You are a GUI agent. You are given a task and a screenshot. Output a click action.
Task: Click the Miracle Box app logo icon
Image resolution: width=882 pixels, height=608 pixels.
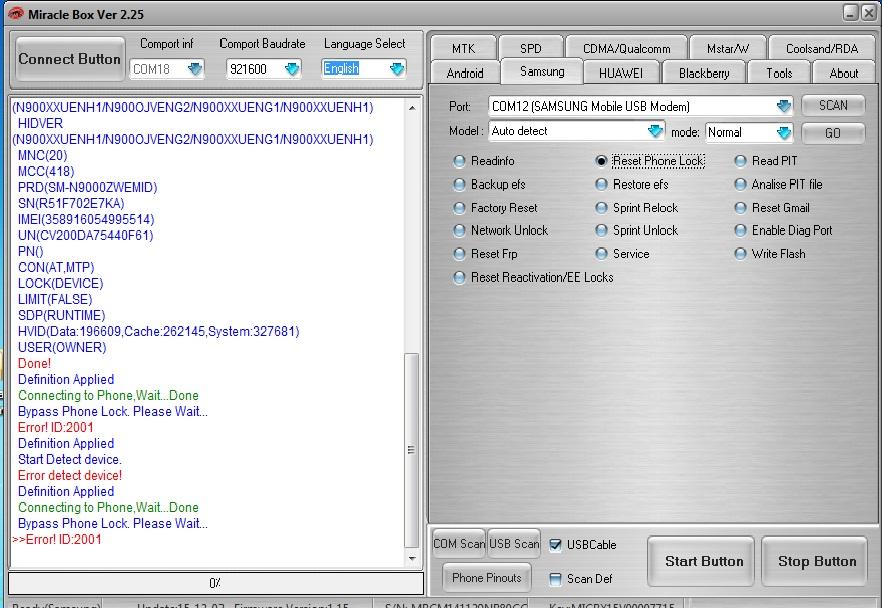[x=16, y=13]
